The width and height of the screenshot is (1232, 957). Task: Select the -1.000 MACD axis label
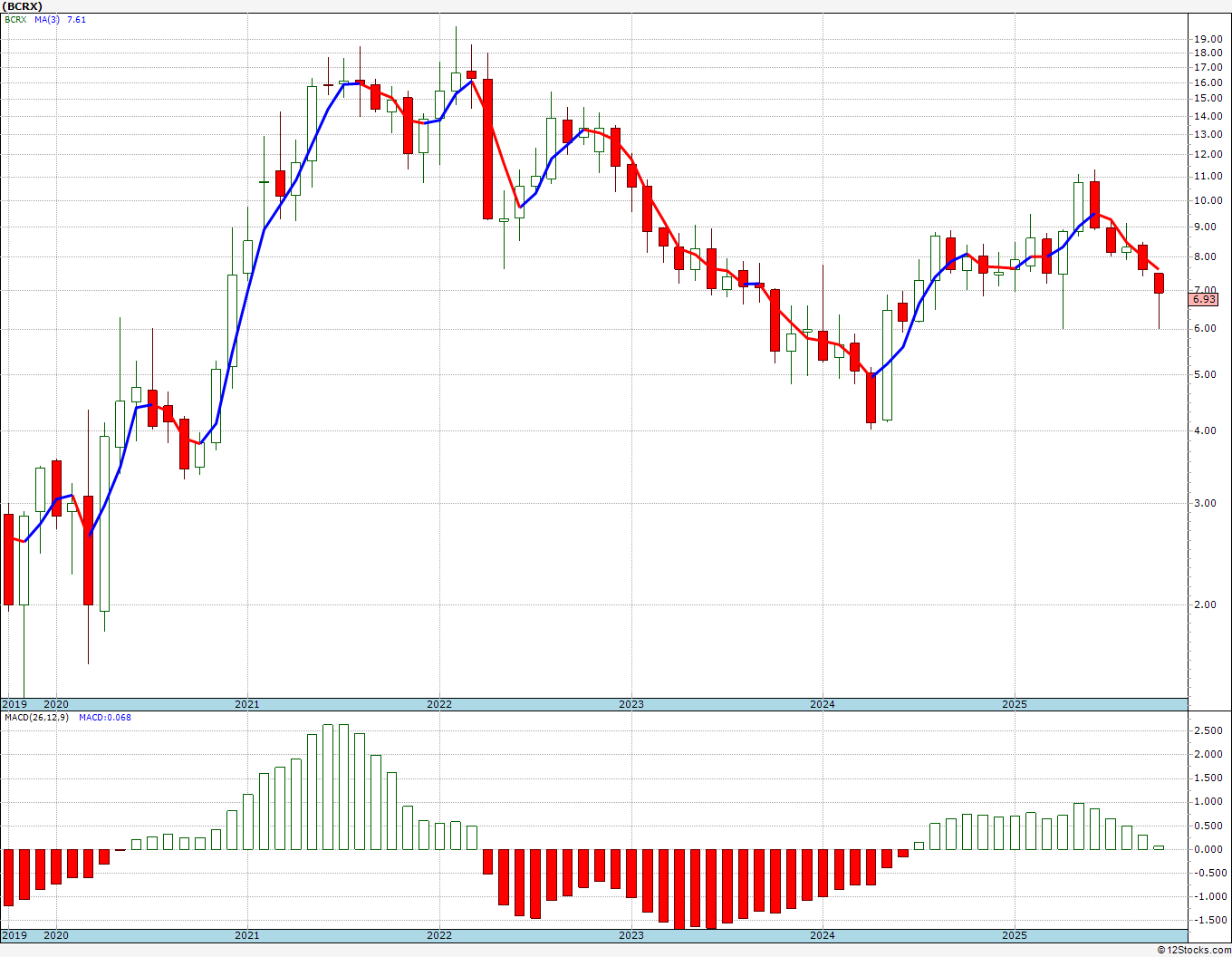pos(1209,897)
